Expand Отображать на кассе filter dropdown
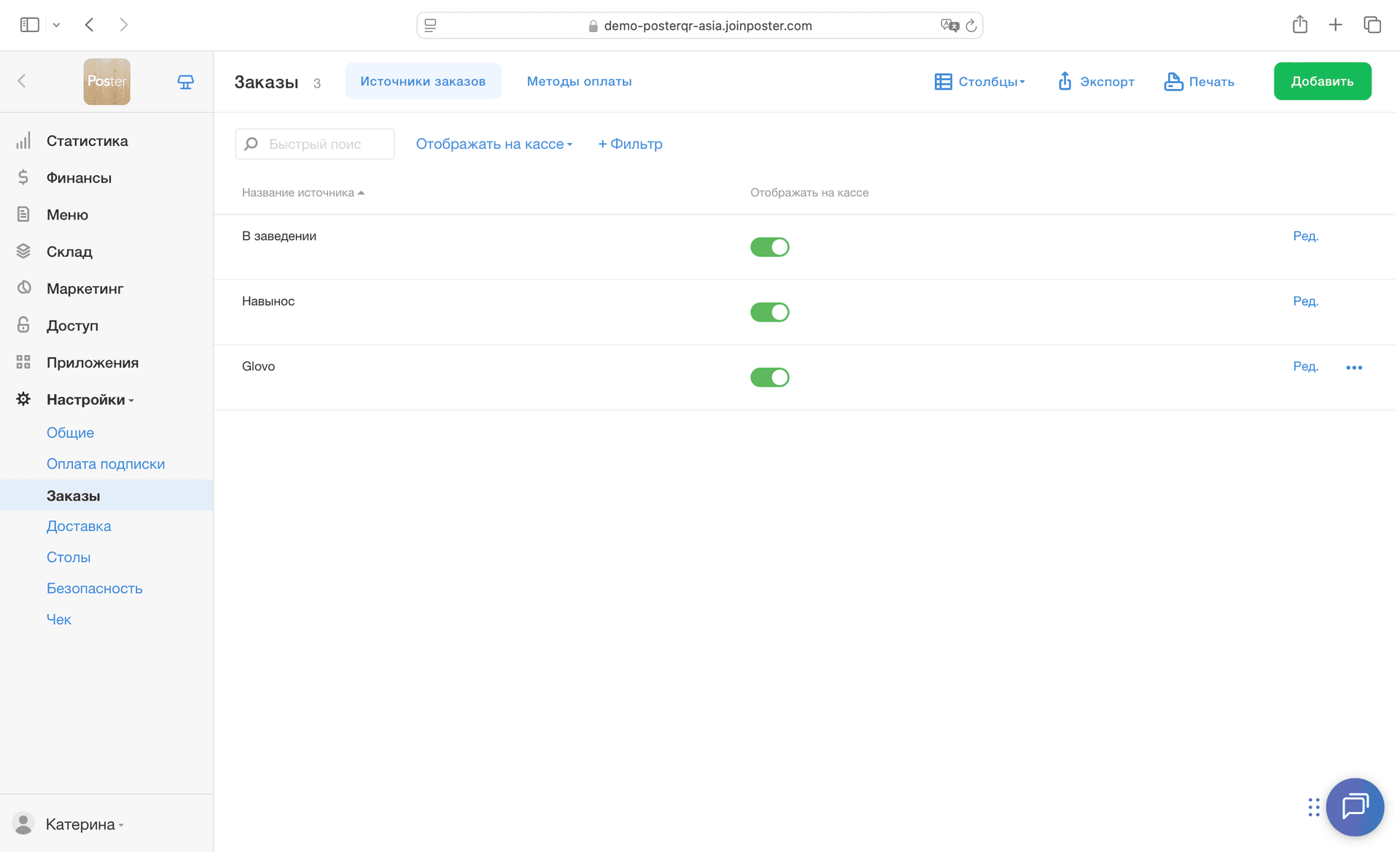The width and height of the screenshot is (1400, 852). (494, 144)
